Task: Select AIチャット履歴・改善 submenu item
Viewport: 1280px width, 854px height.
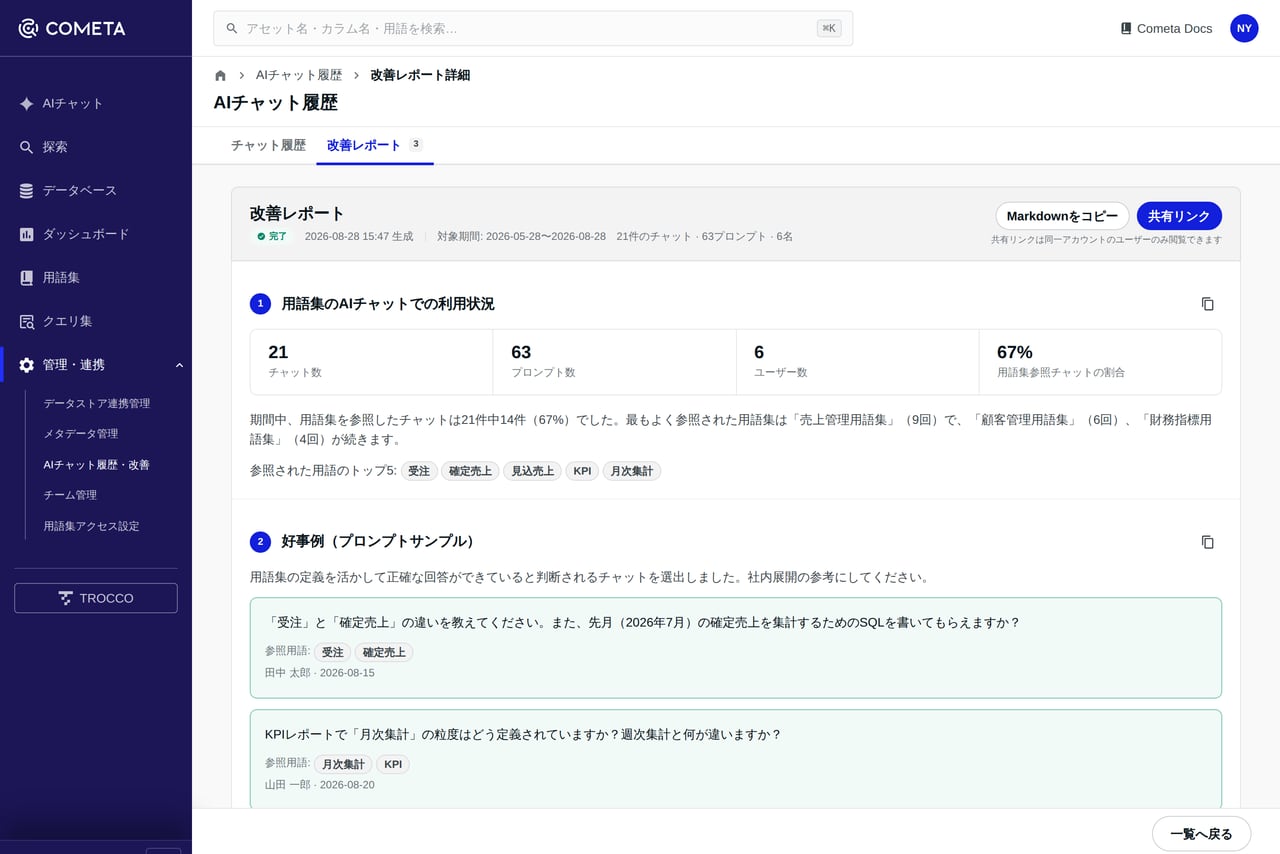Action: pos(97,464)
